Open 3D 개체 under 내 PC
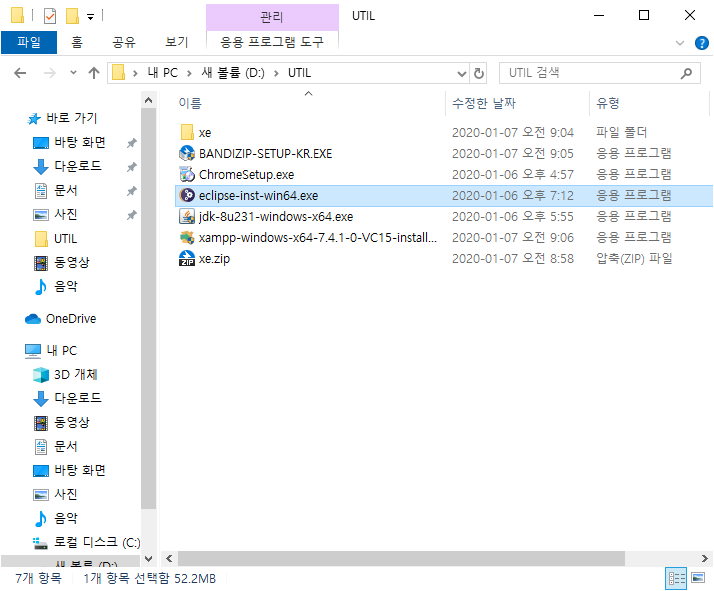714x591 pixels. [x=65, y=374]
